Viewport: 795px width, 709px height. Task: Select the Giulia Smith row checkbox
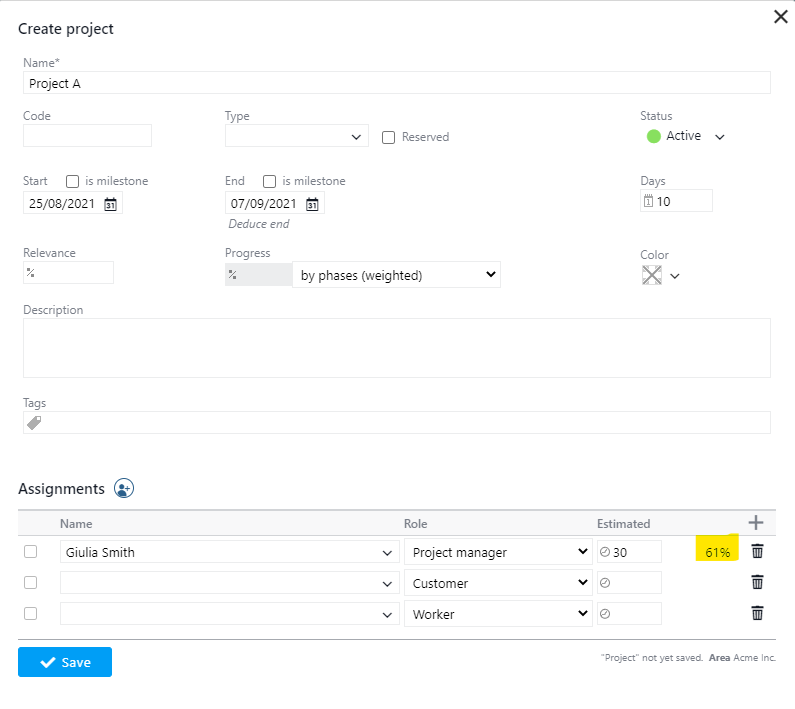31,551
